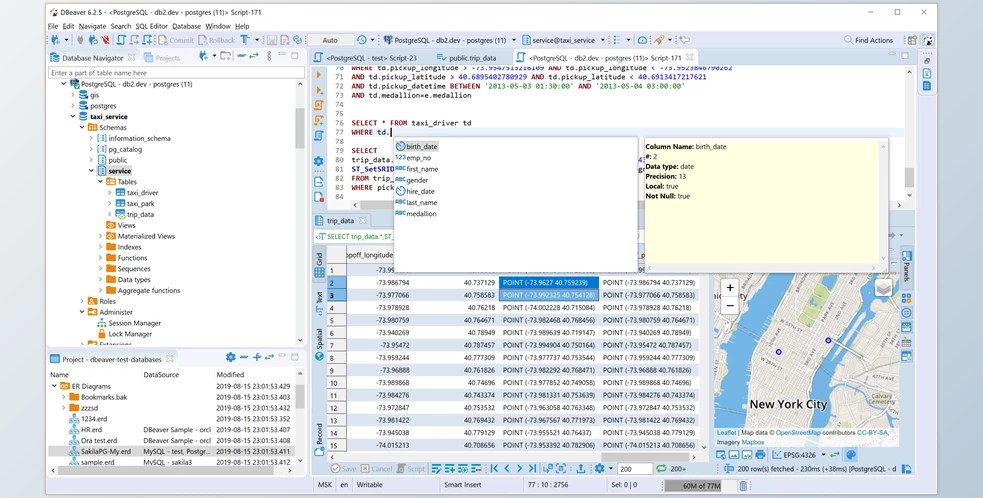Screen dimensions: 983x498
Task: Expand the Roles node
Action: tap(81, 302)
